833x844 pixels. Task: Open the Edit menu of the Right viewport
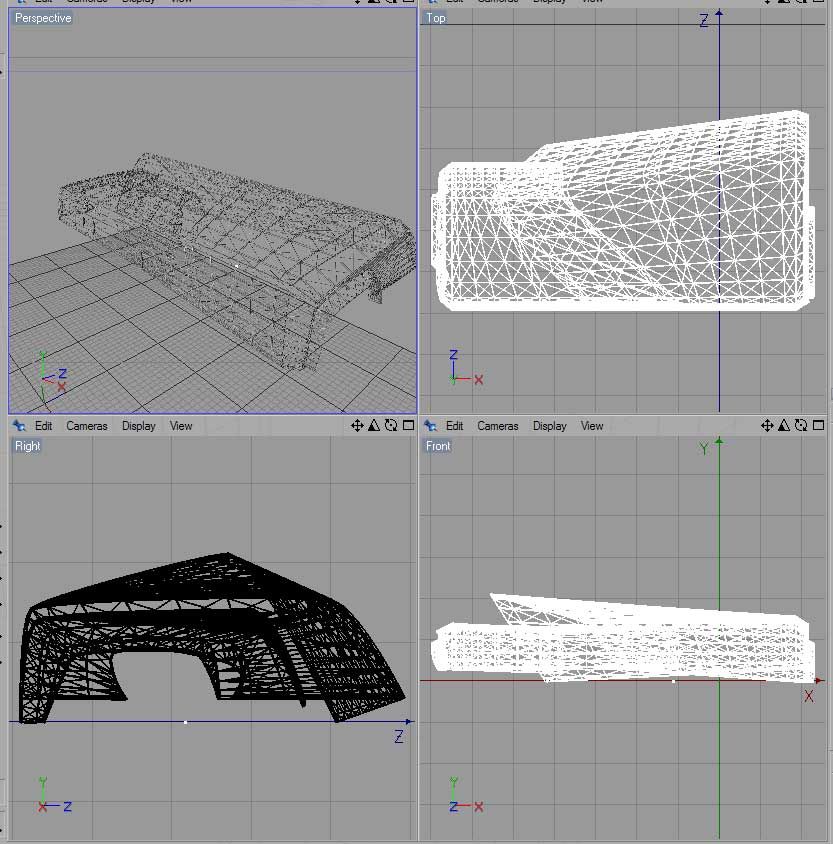pyautogui.click(x=43, y=426)
